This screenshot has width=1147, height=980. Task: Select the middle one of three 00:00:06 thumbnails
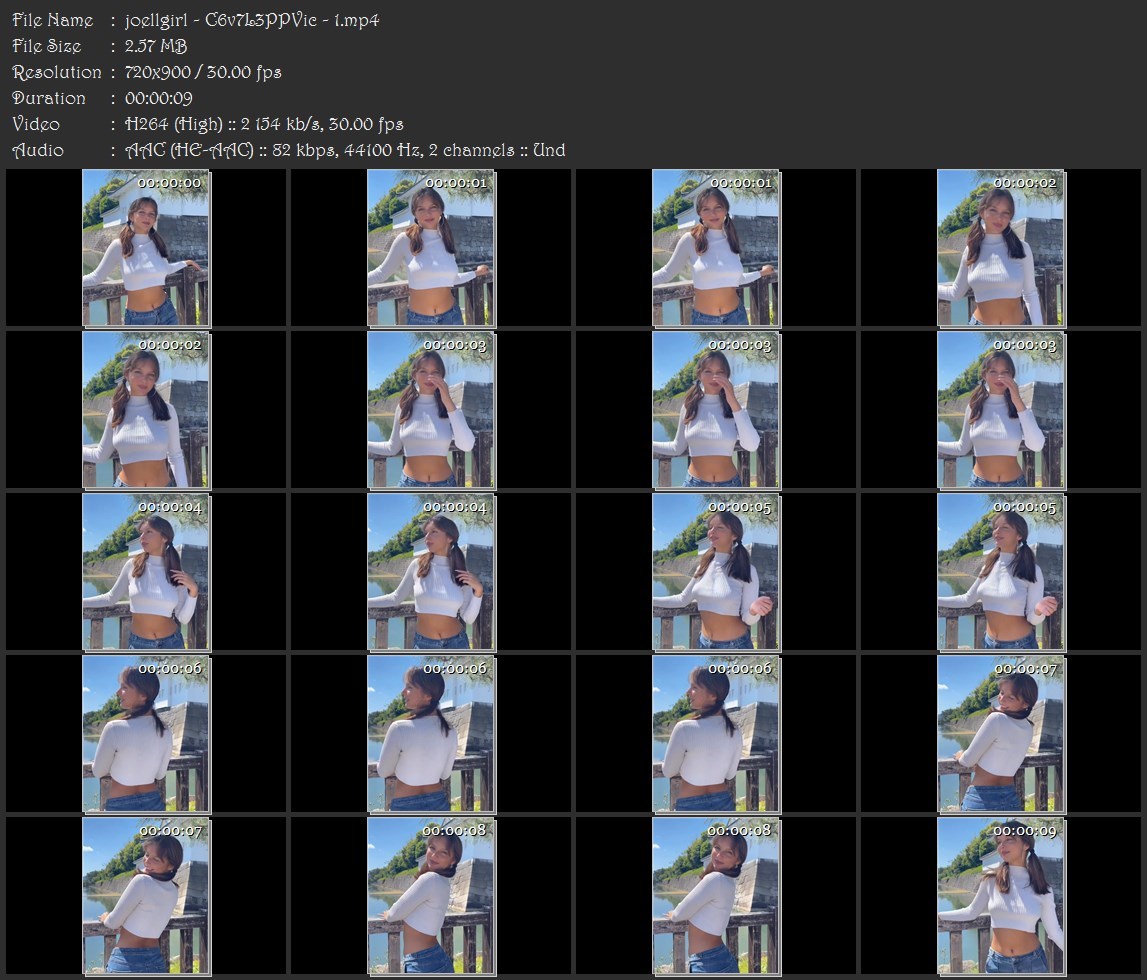(431, 734)
